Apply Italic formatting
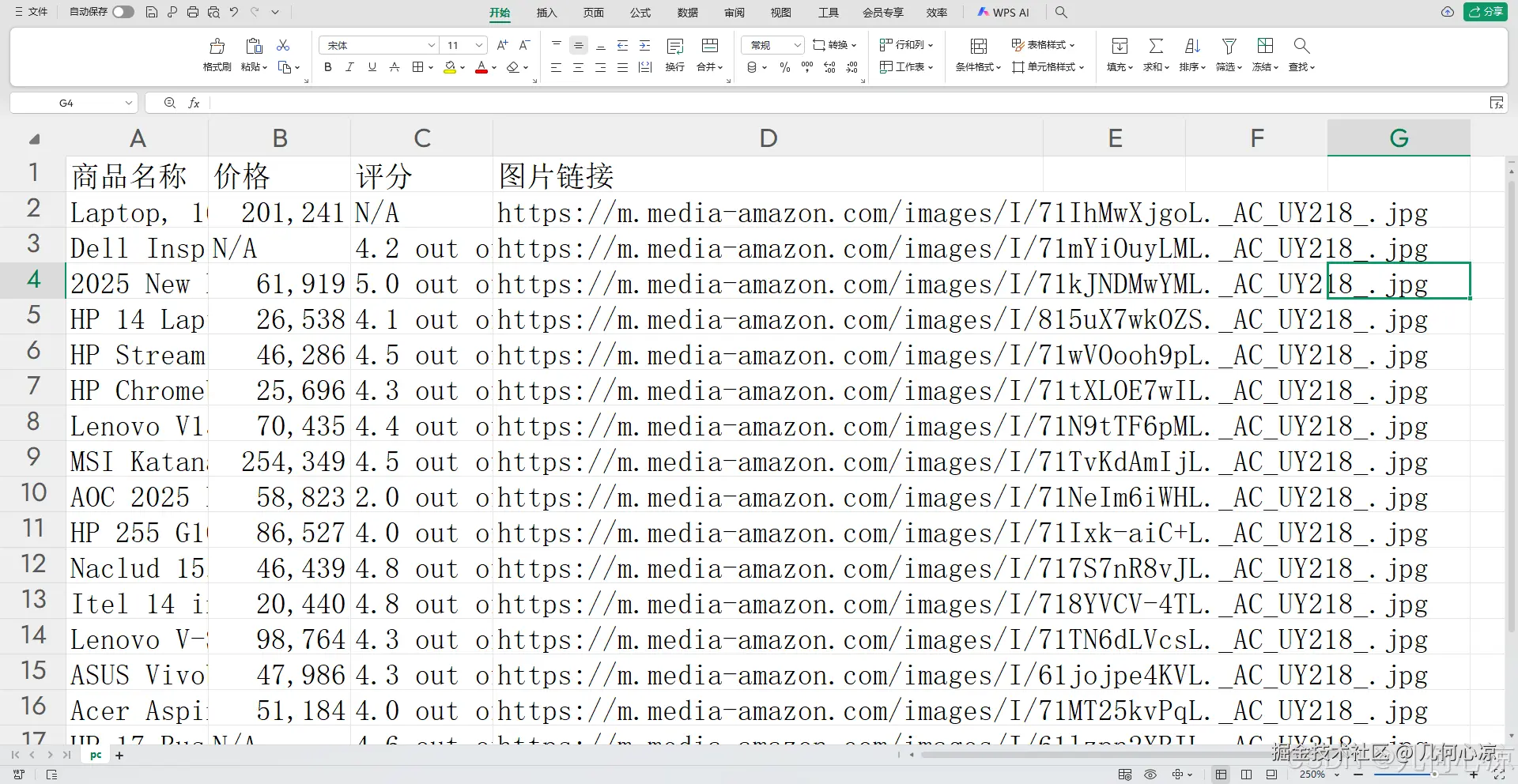 (349, 67)
